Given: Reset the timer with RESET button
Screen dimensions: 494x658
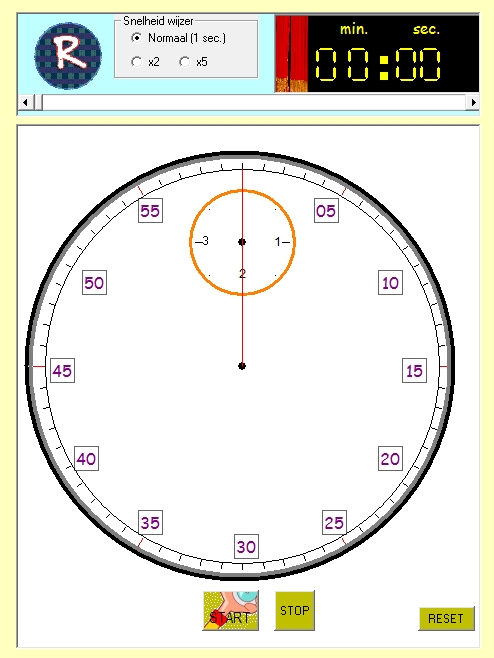Looking at the screenshot, I should pyautogui.click(x=447, y=619).
